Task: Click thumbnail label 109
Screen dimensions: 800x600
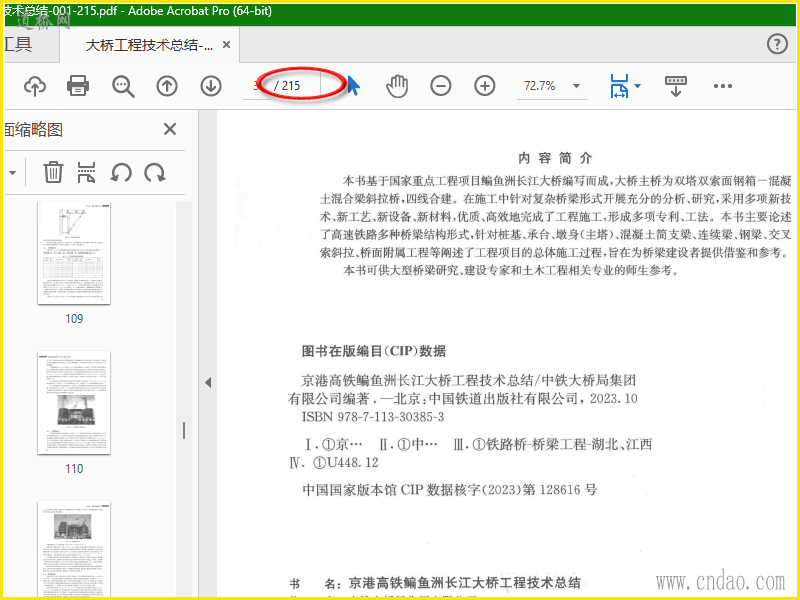Action: point(74,319)
